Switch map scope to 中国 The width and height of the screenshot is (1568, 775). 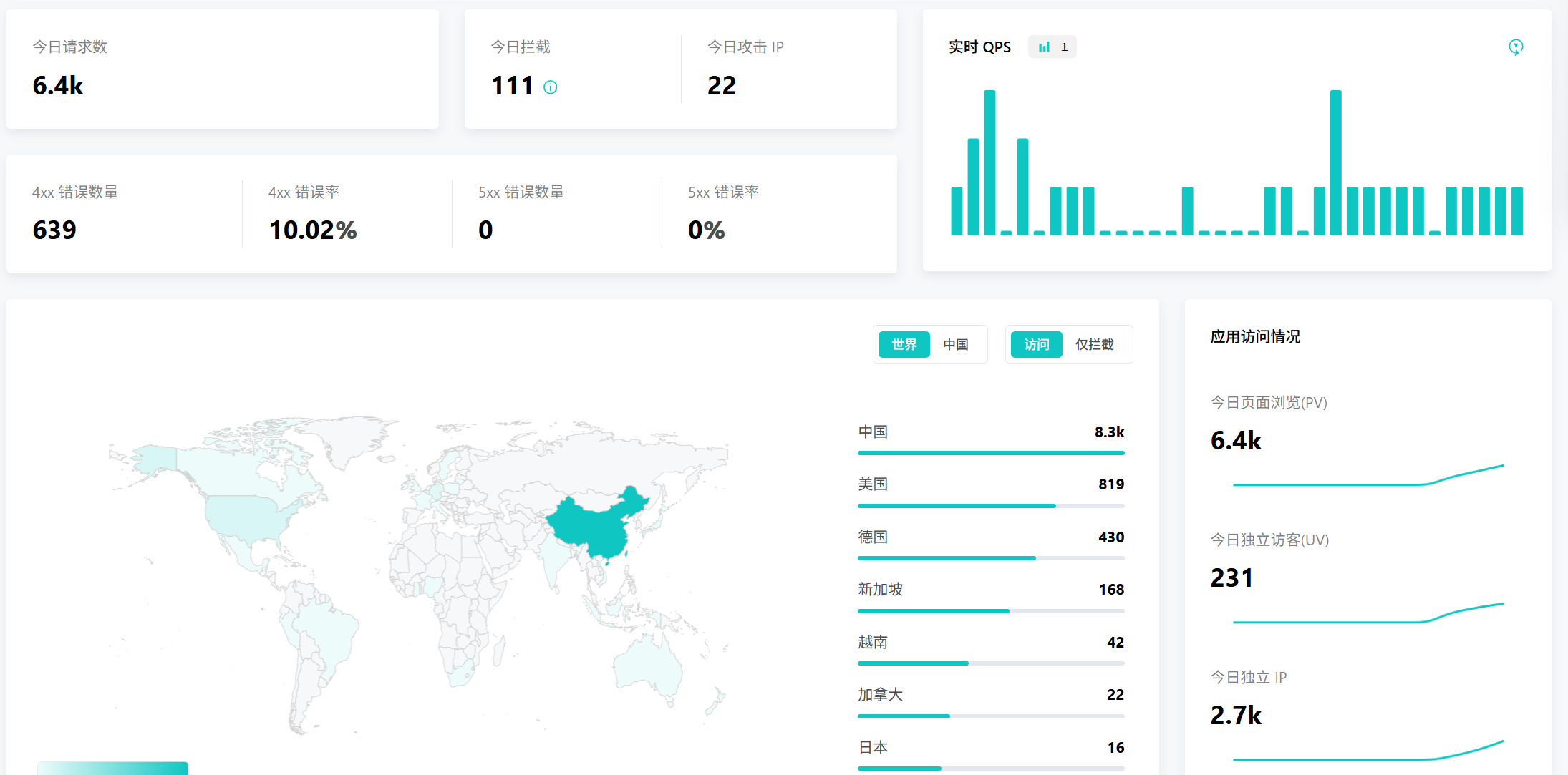[955, 345]
